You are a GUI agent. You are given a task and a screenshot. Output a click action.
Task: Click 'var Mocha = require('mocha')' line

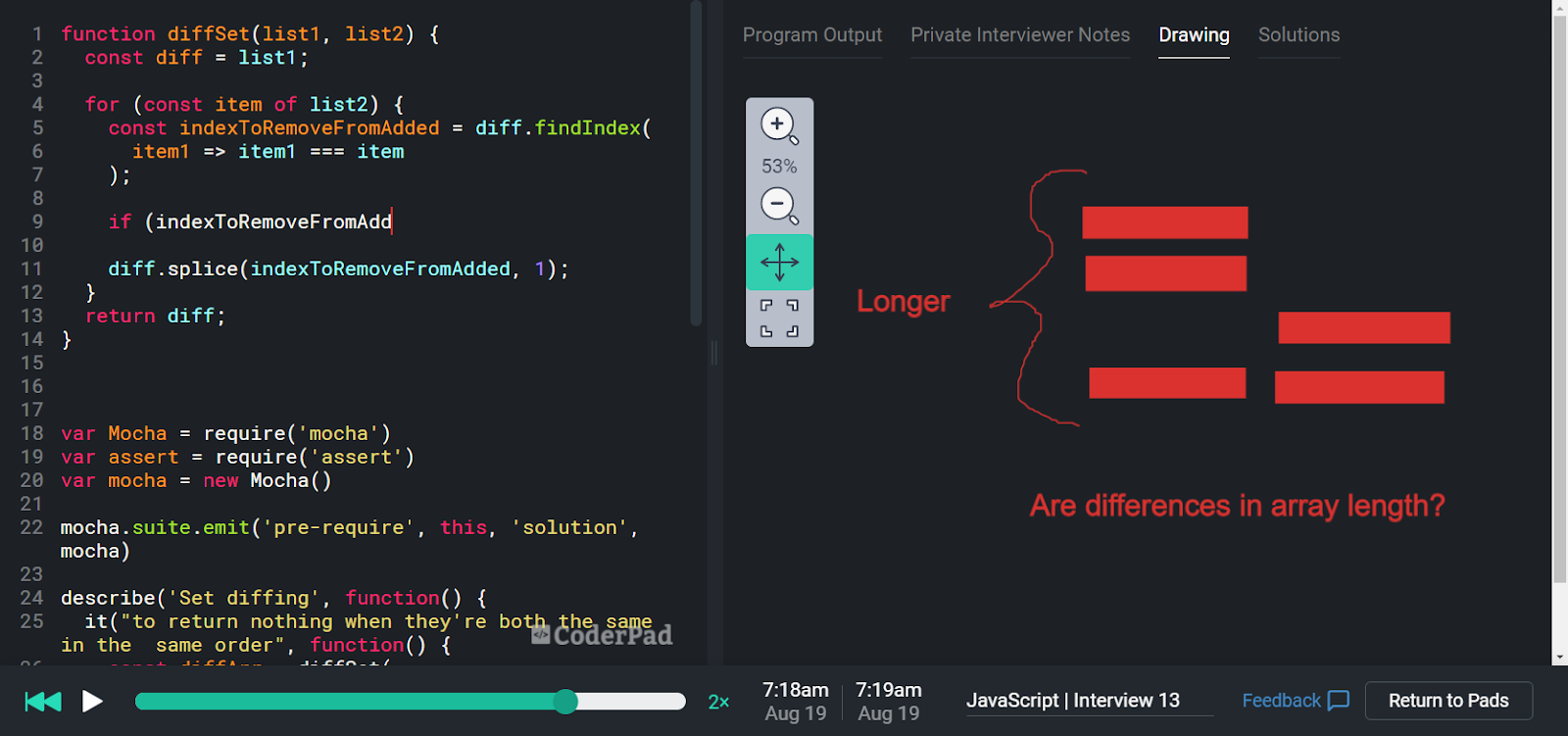pyautogui.click(x=225, y=434)
